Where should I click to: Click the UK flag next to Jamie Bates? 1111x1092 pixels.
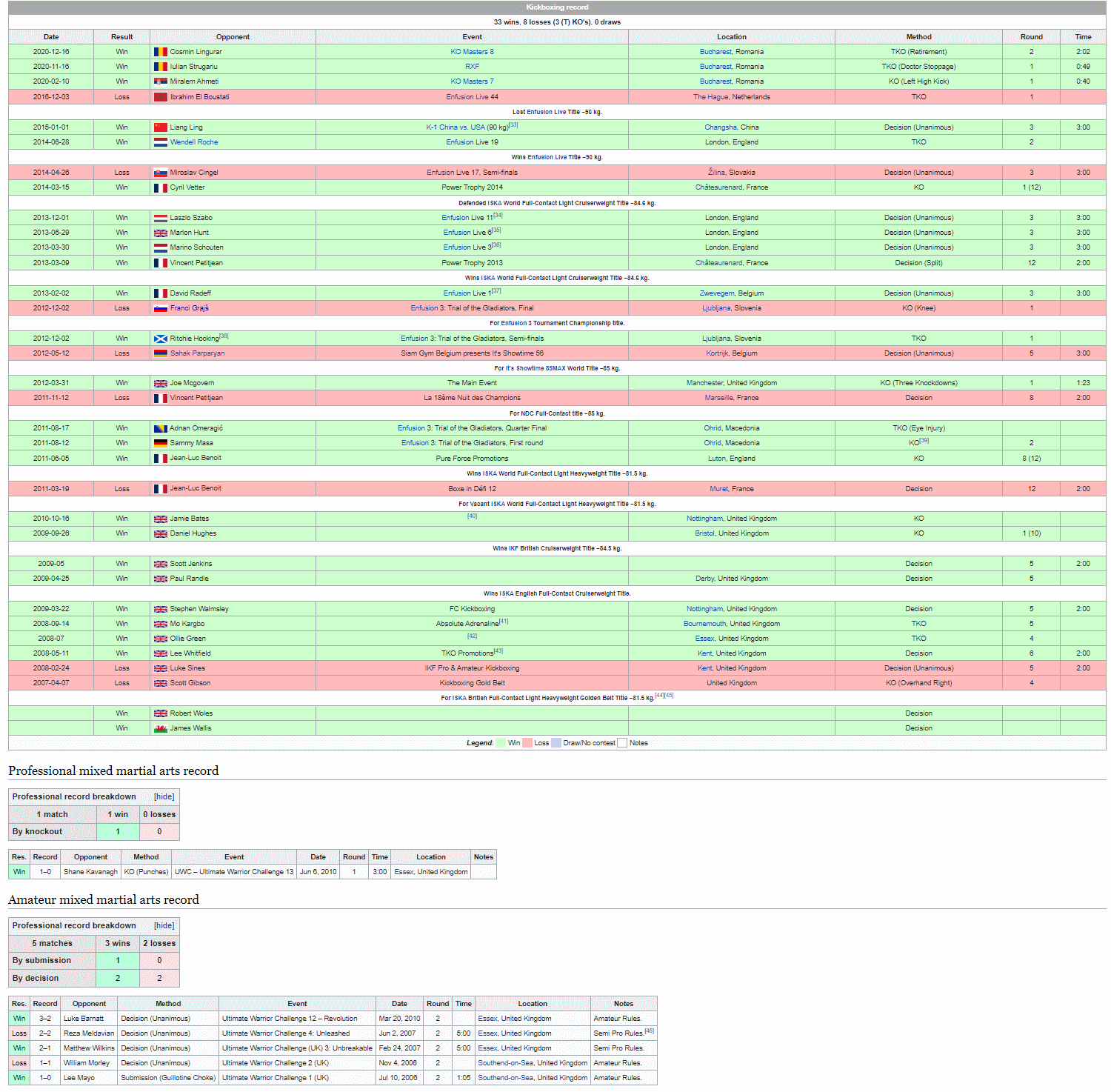pyautogui.click(x=160, y=519)
